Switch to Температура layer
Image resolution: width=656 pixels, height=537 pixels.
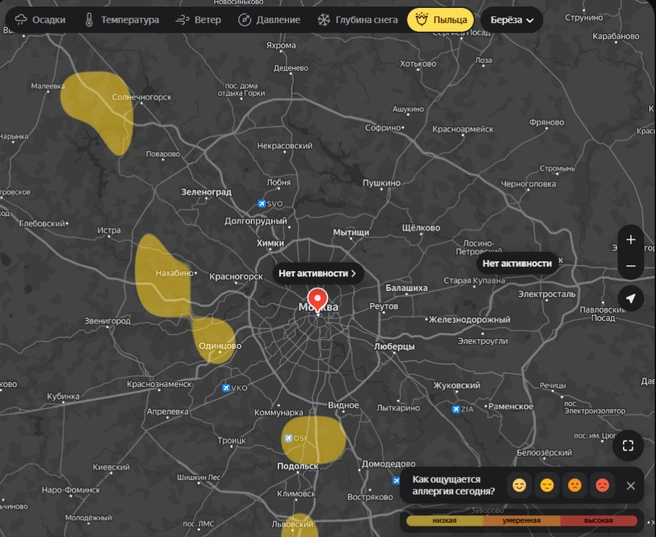(122, 20)
